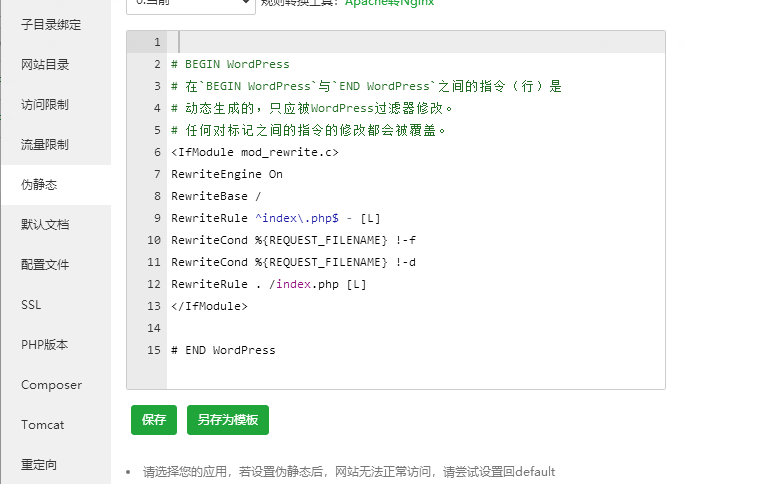Click the '</IfModule>' closing line
Image resolution: width=764 pixels, height=484 pixels.
(x=209, y=306)
